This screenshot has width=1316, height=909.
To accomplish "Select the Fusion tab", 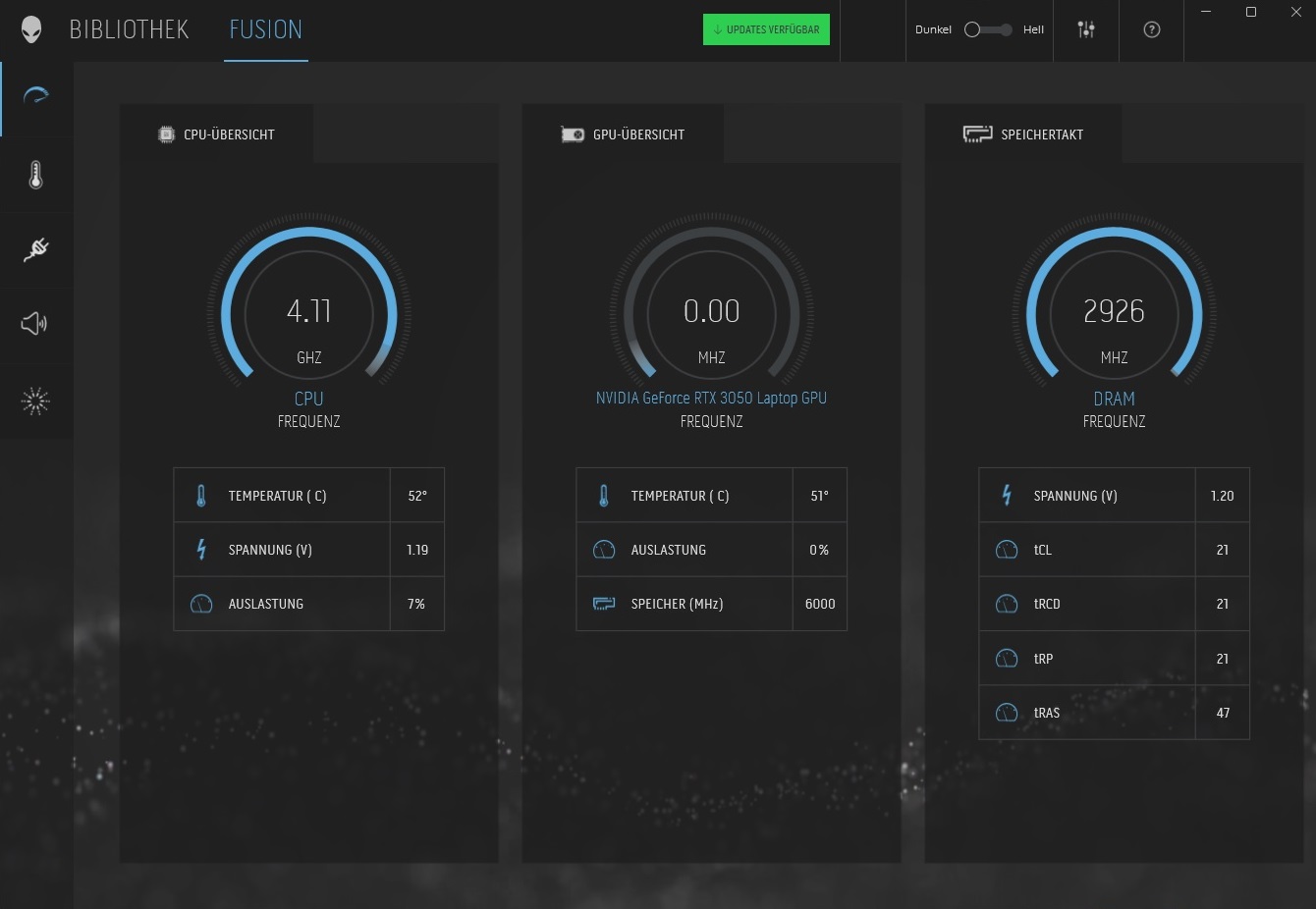I will pyautogui.click(x=265, y=29).
